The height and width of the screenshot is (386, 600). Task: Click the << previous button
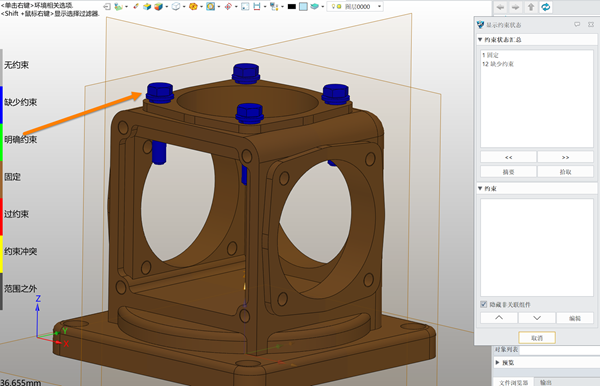[508, 157]
